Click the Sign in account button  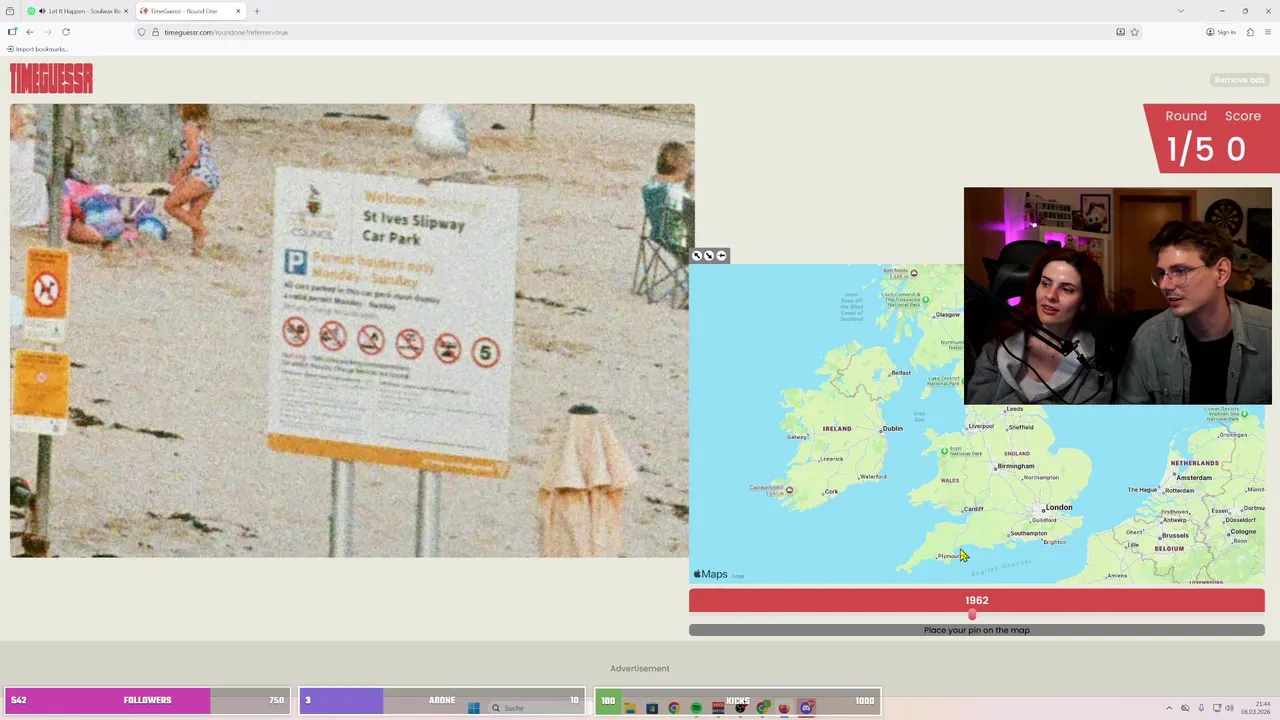pos(1221,32)
